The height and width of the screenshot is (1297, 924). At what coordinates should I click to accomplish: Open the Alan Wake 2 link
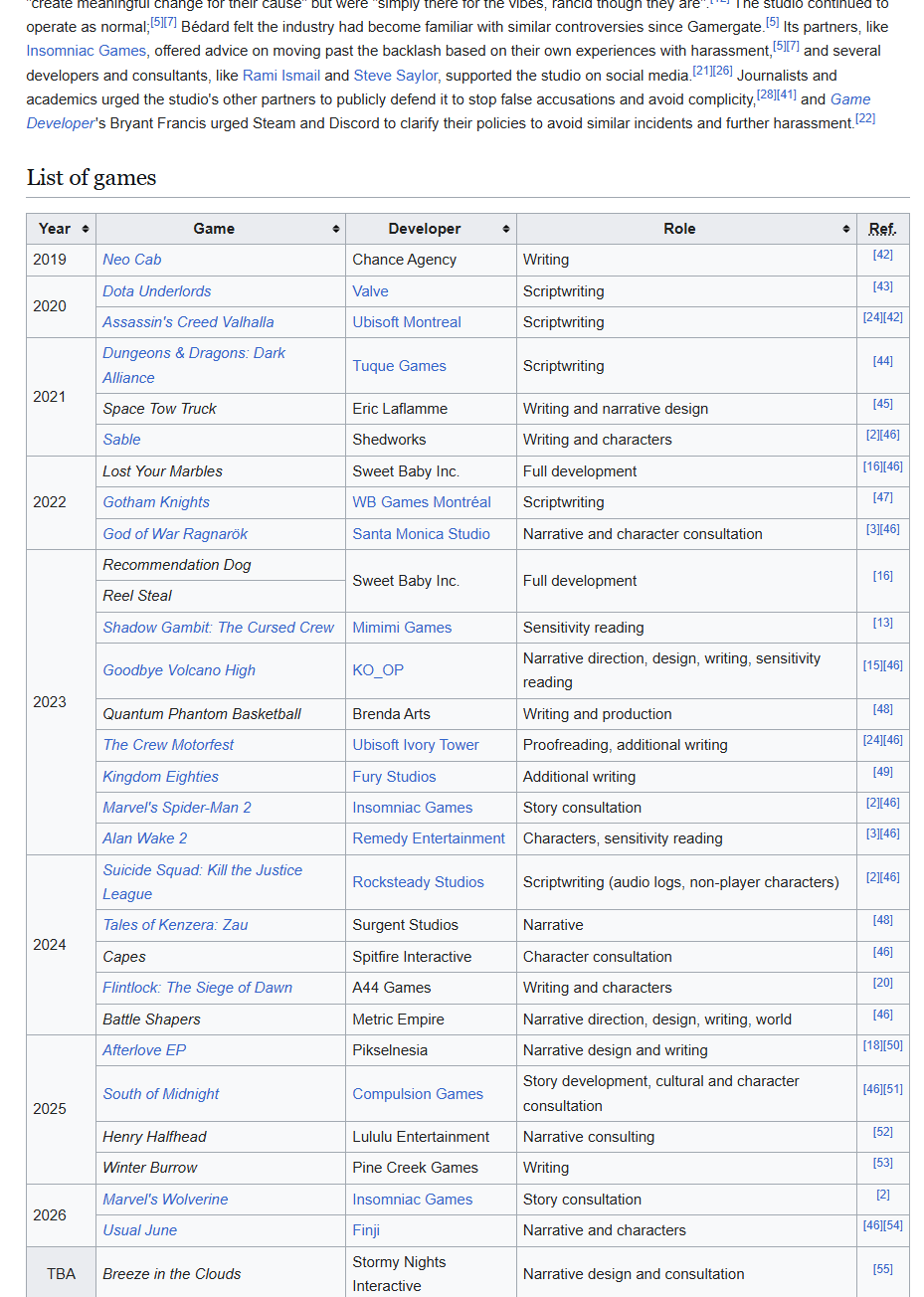tap(144, 838)
